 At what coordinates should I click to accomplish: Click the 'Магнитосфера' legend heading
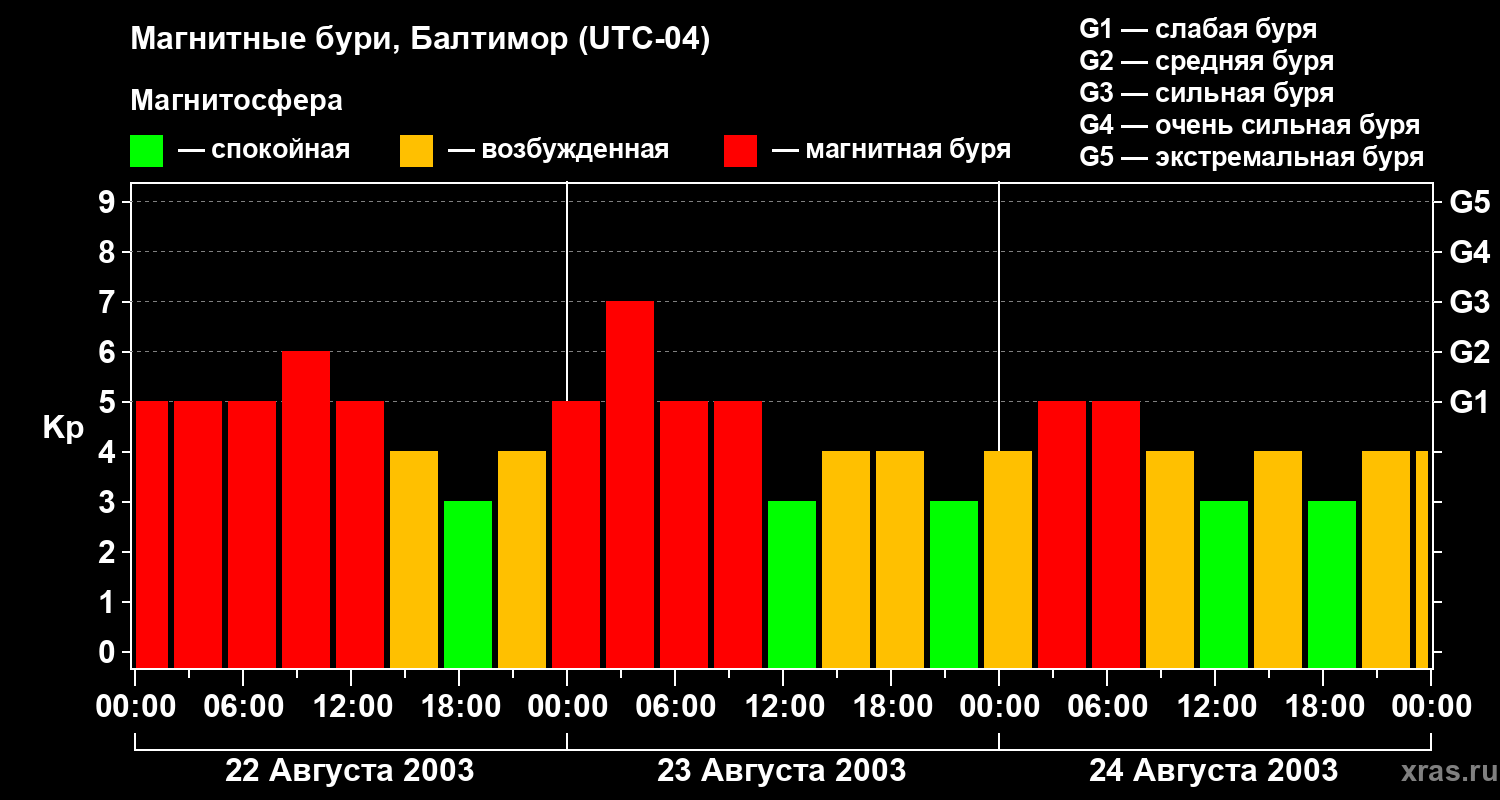[x=236, y=101]
